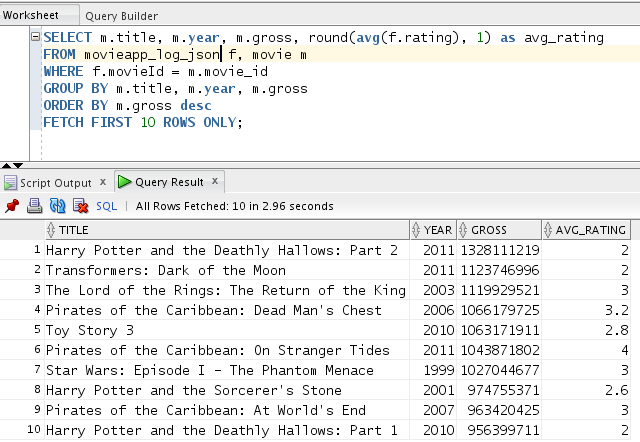Click the GROSS column sort arrows icon

pos(463,230)
